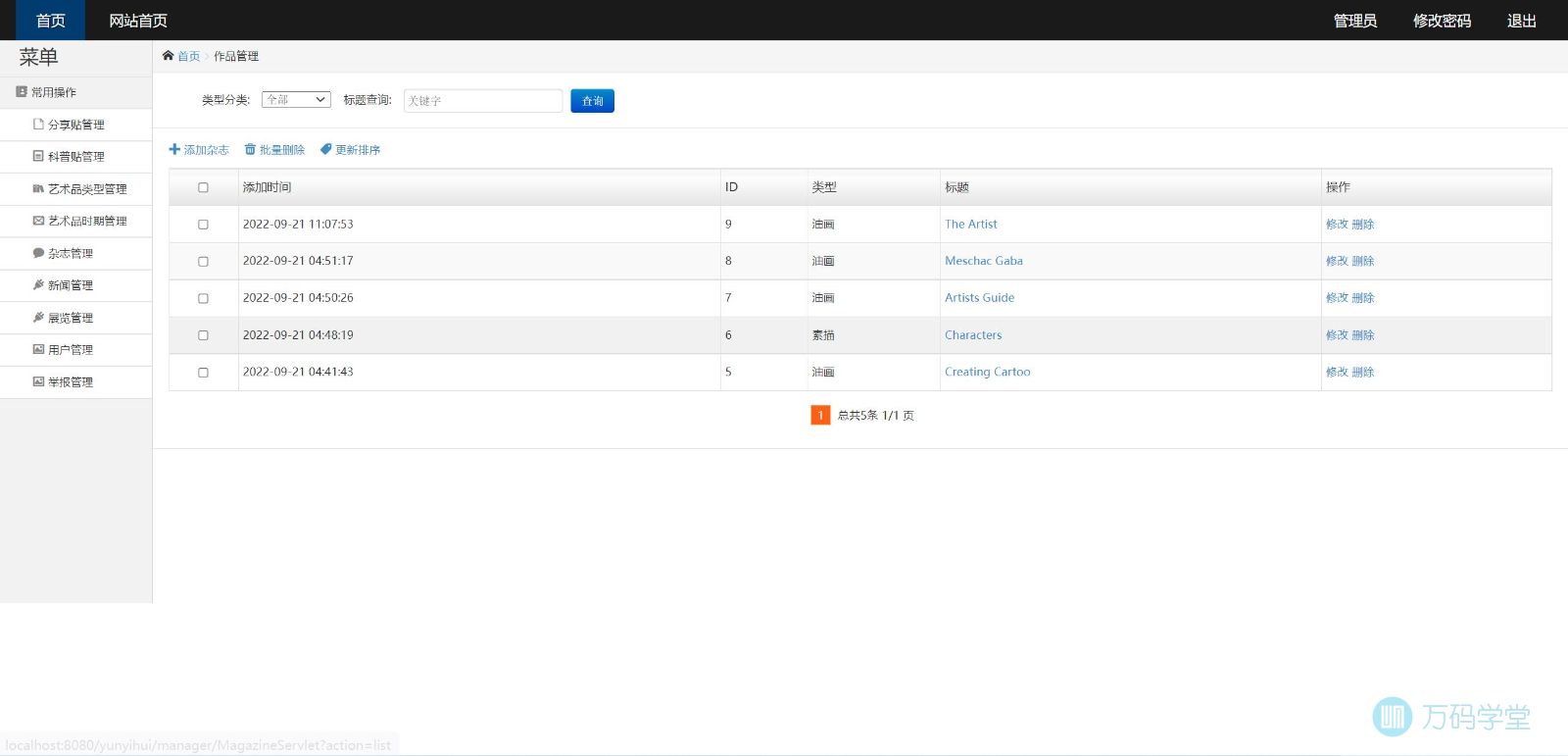Open 举报管理 in sidebar
Viewport: 1568px width, 756px height.
[x=76, y=381]
